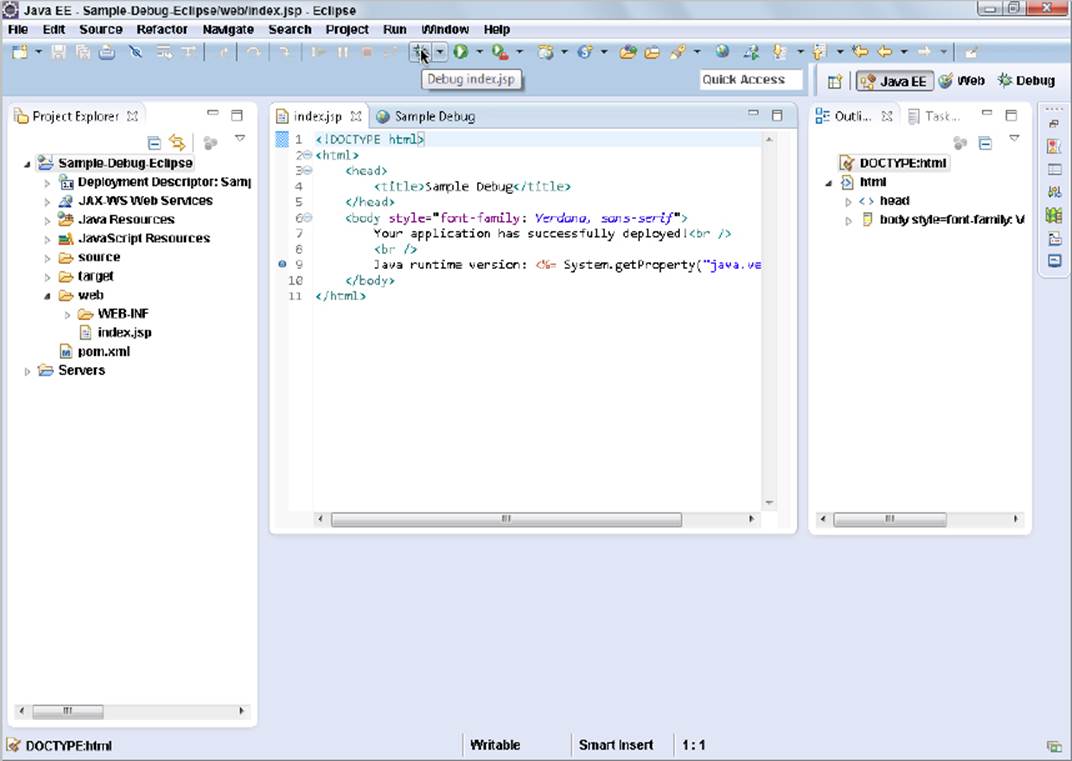The width and height of the screenshot is (1072, 761).
Task: Click the Save icon in the toolbar
Action: [59, 52]
